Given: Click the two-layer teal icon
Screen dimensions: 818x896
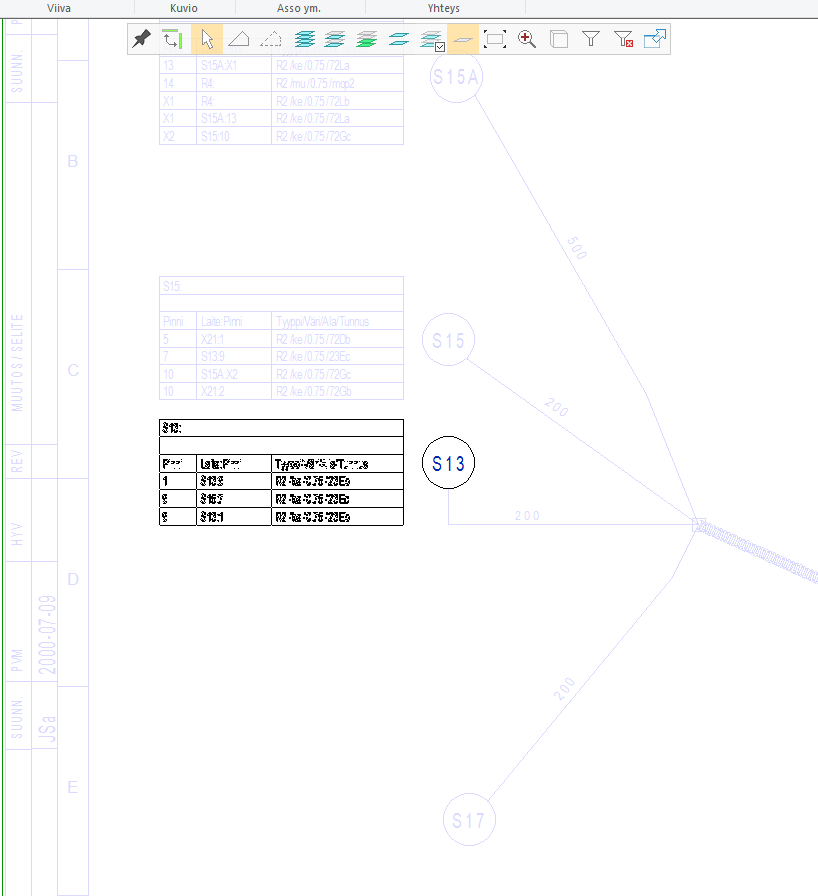Looking at the screenshot, I should 399,39.
